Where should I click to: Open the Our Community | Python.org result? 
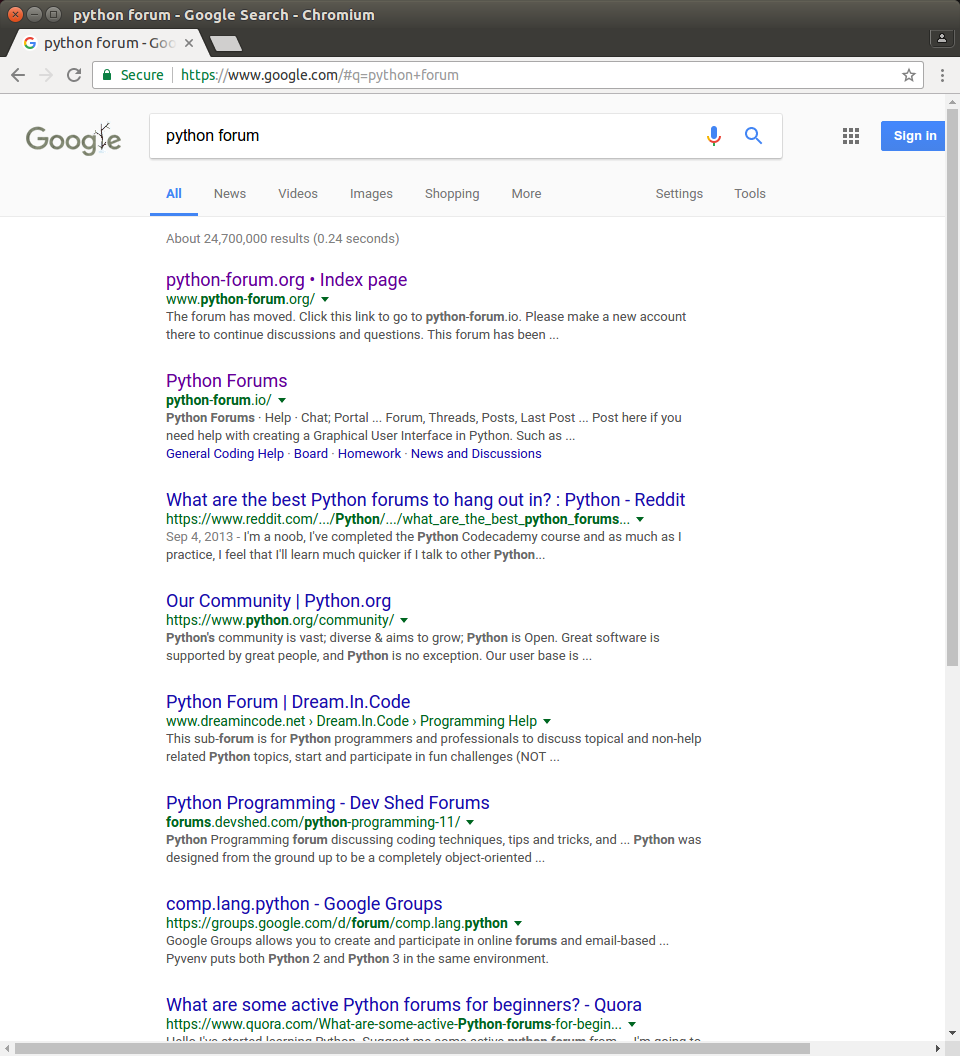pos(278,601)
